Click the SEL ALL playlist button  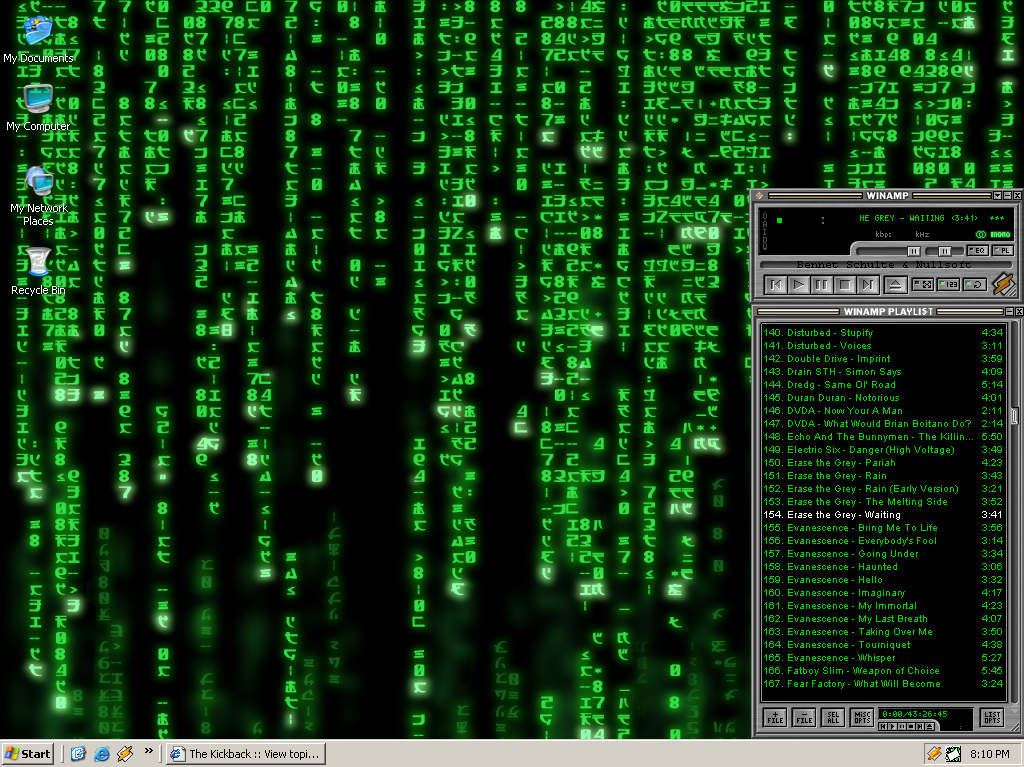click(833, 717)
